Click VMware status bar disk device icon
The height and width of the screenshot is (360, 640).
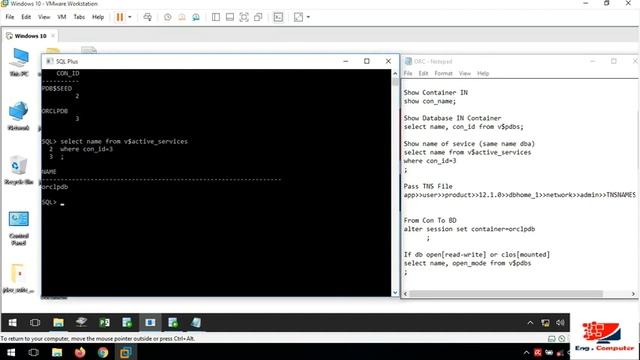click(551, 338)
